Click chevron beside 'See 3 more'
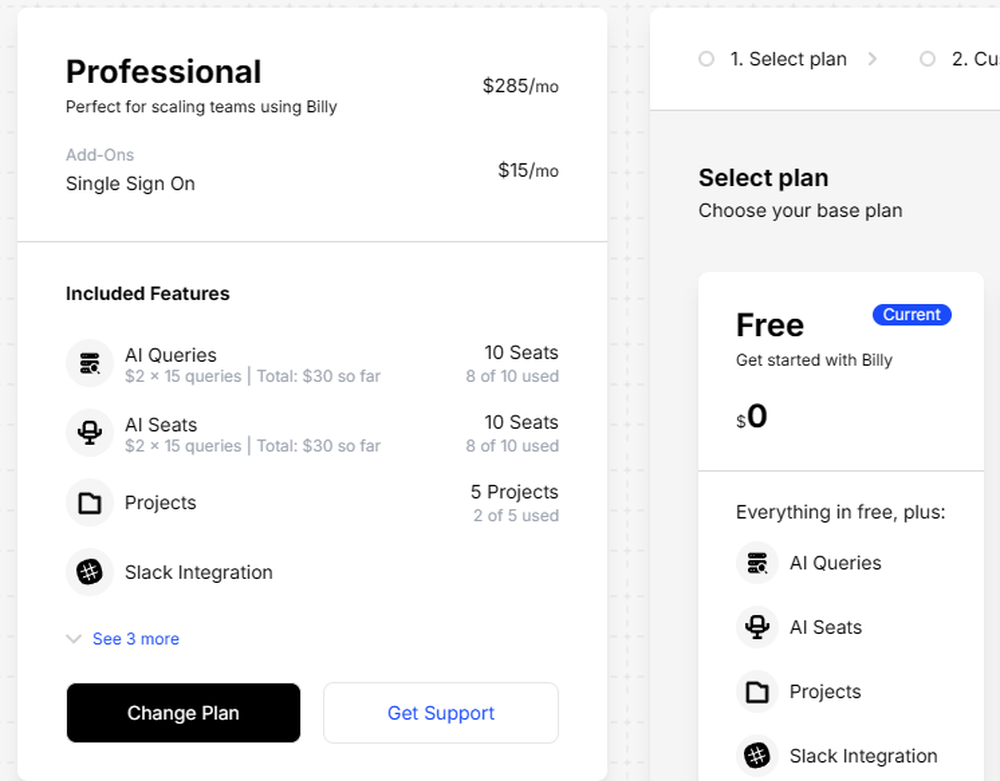 (74, 639)
